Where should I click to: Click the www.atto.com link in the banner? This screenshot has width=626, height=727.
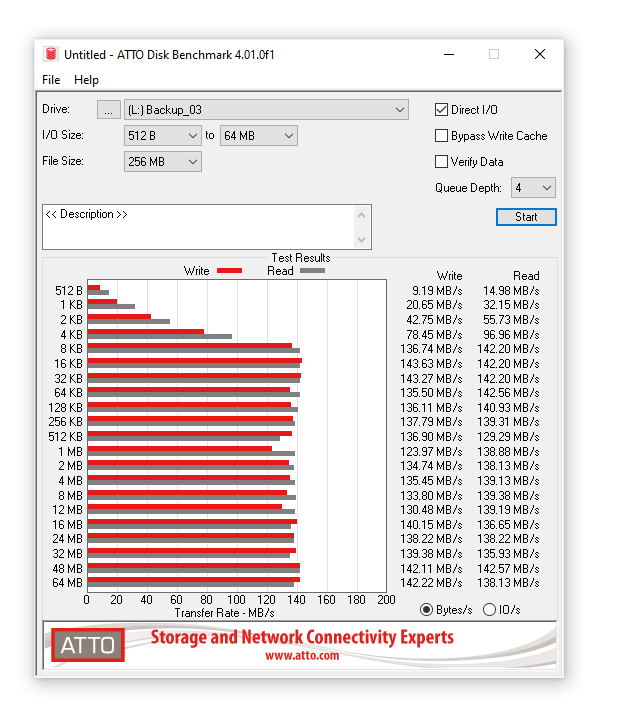302,656
